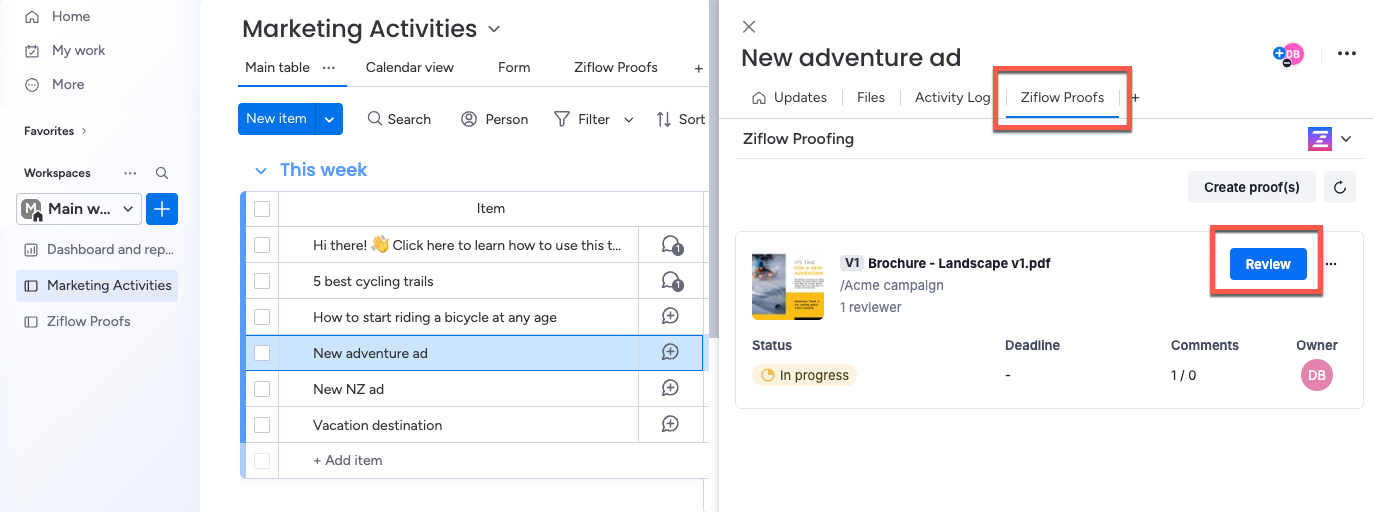
Task: Tick the checkbox for Vacation destination
Action: pyautogui.click(x=262, y=425)
